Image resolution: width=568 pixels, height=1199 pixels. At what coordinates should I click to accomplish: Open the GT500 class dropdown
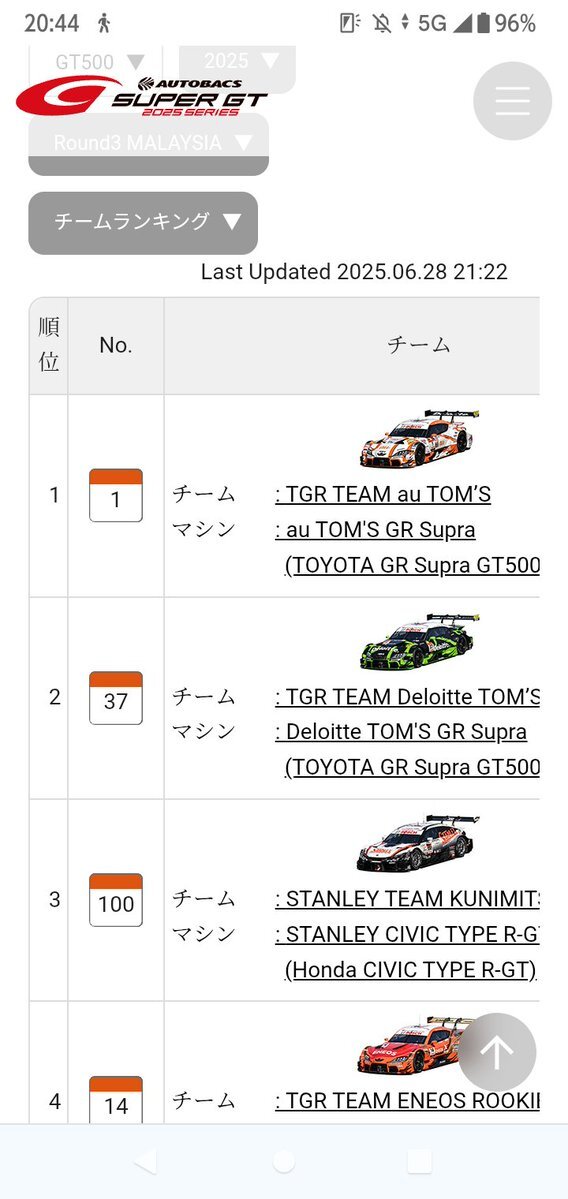pyautogui.click(x=96, y=61)
